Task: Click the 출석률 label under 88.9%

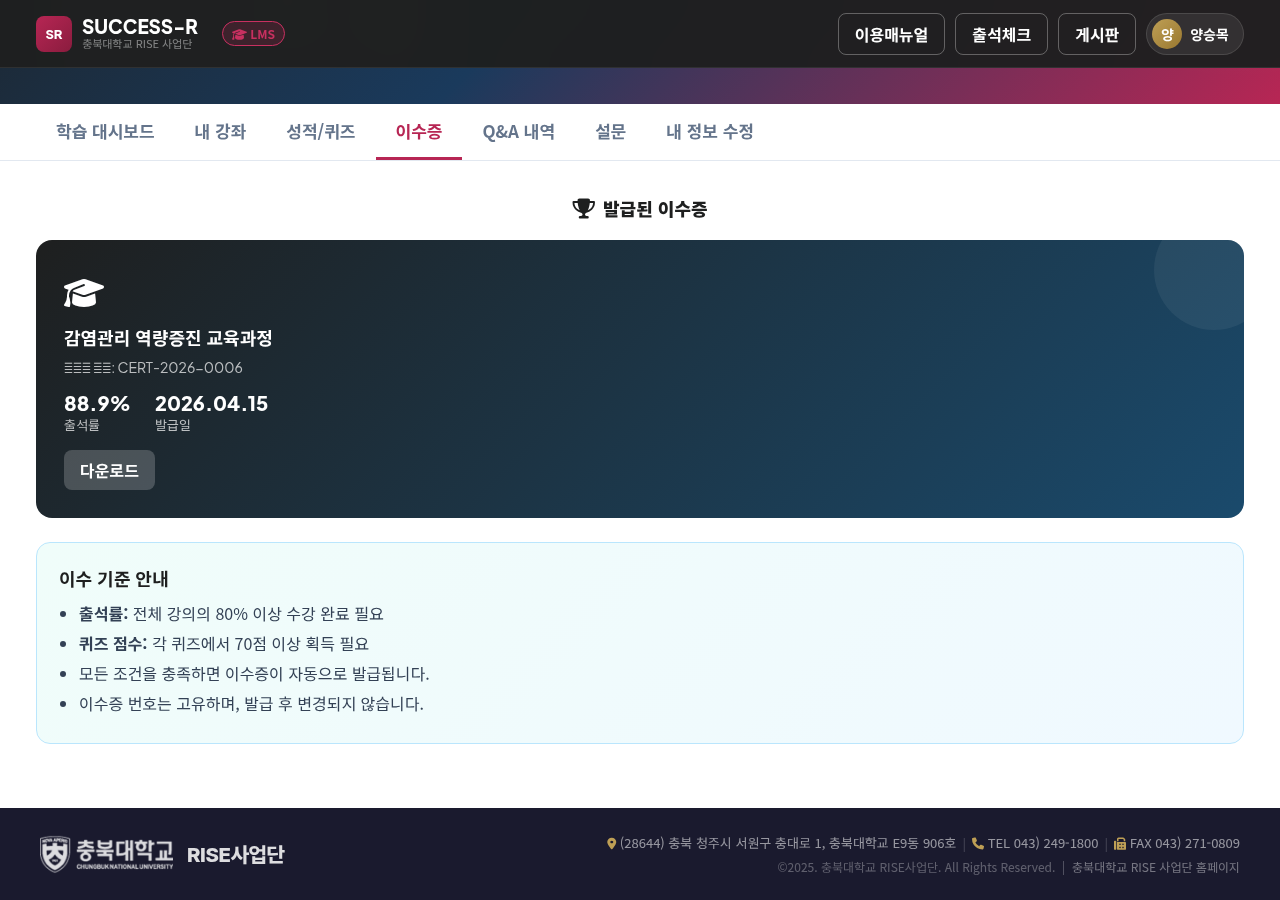Action: 82,425
